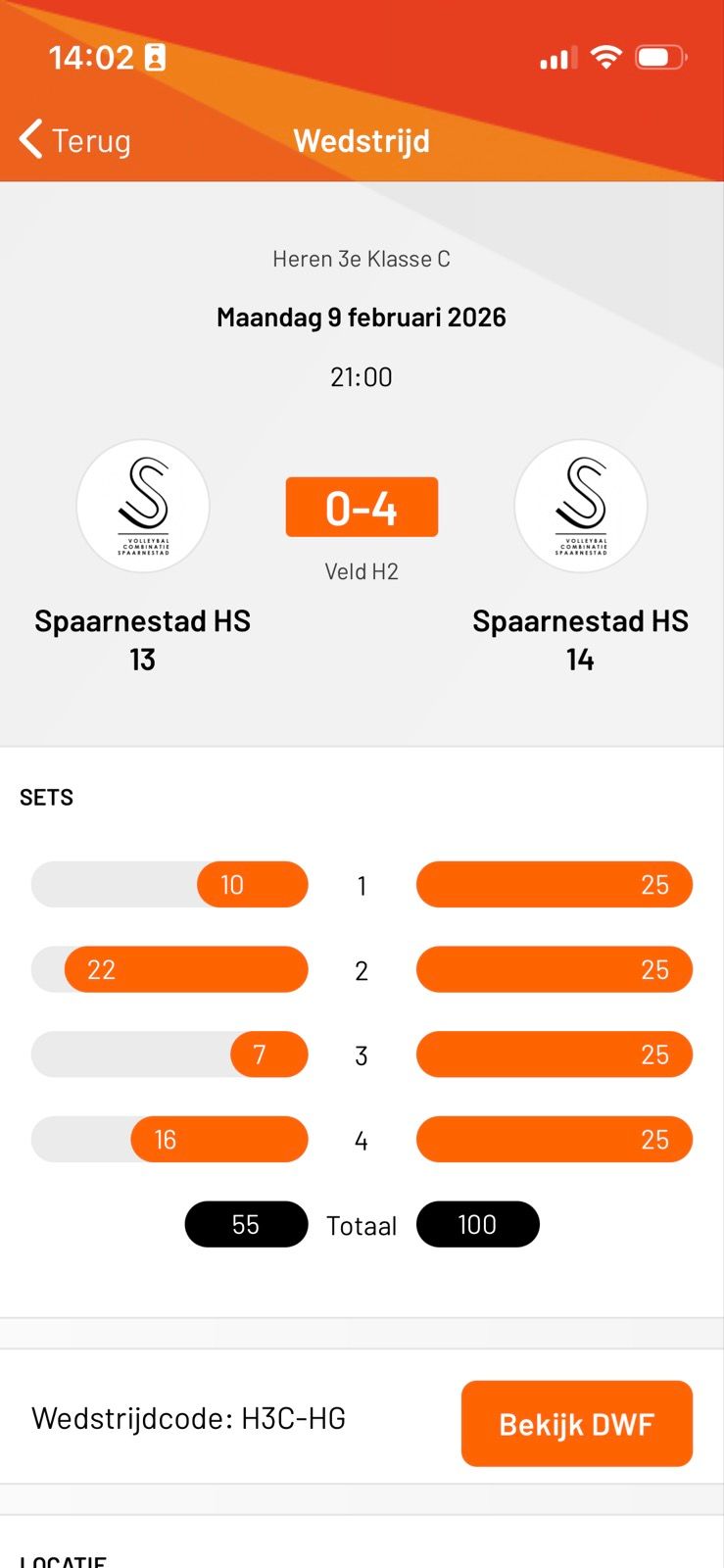Tap the Wedstrijdcode H3C-HG text

pos(188,1418)
